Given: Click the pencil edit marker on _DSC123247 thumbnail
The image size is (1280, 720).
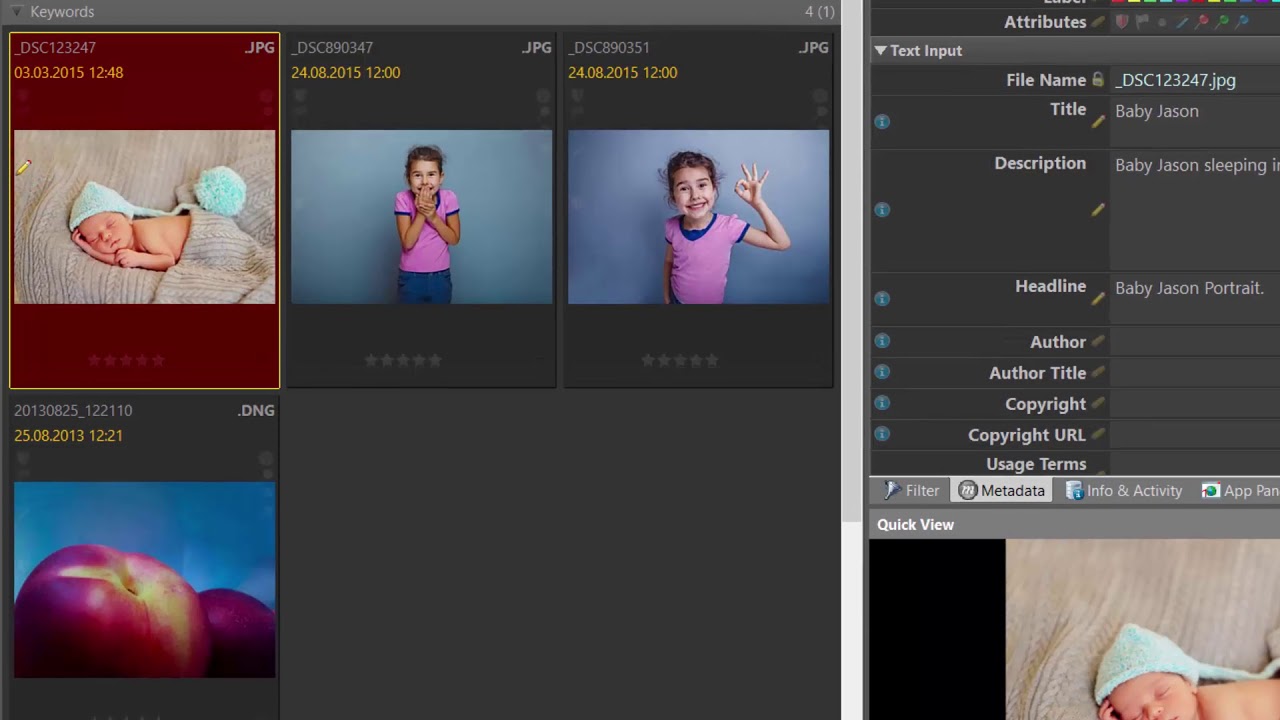Looking at the screenshot, I should point(24,167).
